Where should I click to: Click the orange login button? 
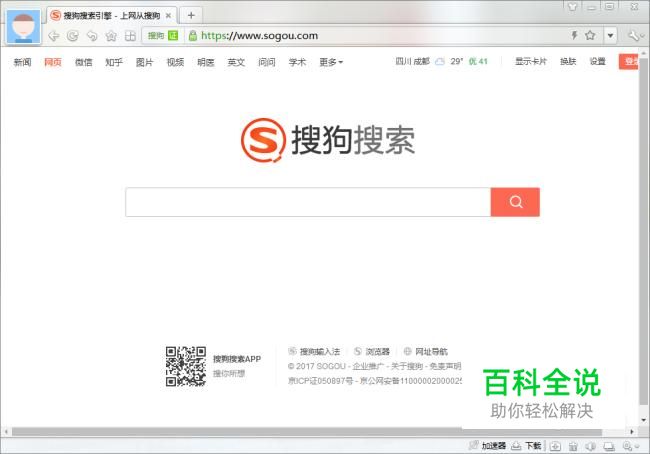coord(628,61)
